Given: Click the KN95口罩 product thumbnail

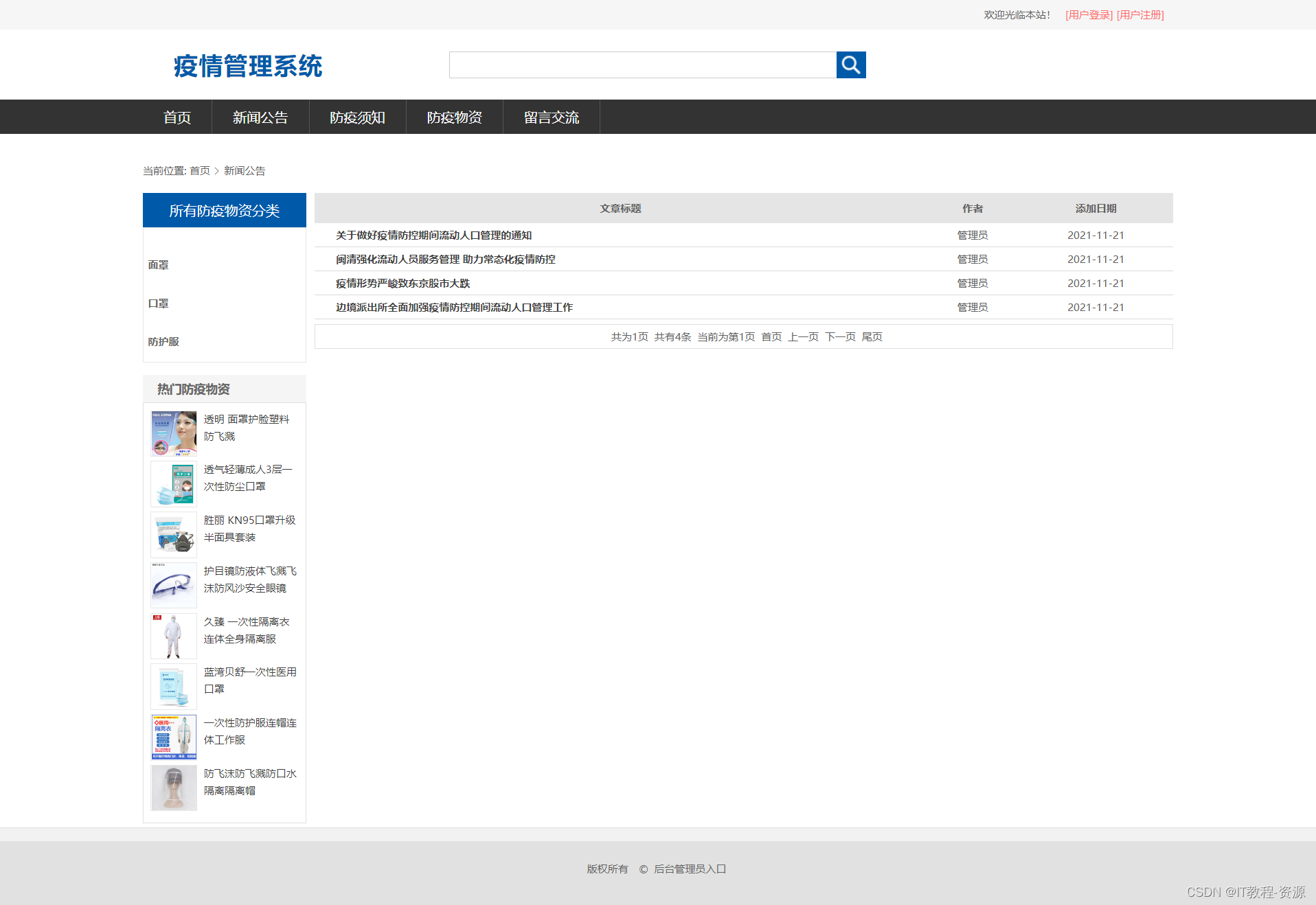Looking at the screenshot, I should pyautogui.click(x=174, y=535).
